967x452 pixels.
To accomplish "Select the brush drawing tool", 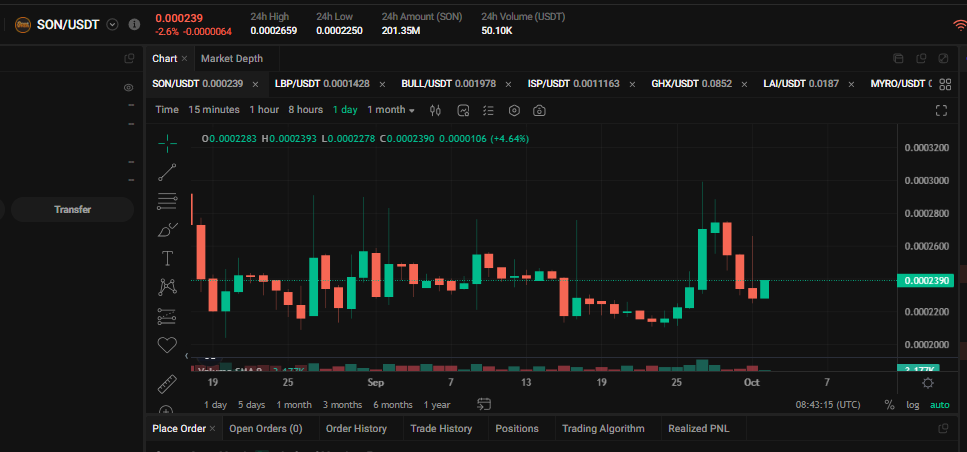I will coord(167,229).
